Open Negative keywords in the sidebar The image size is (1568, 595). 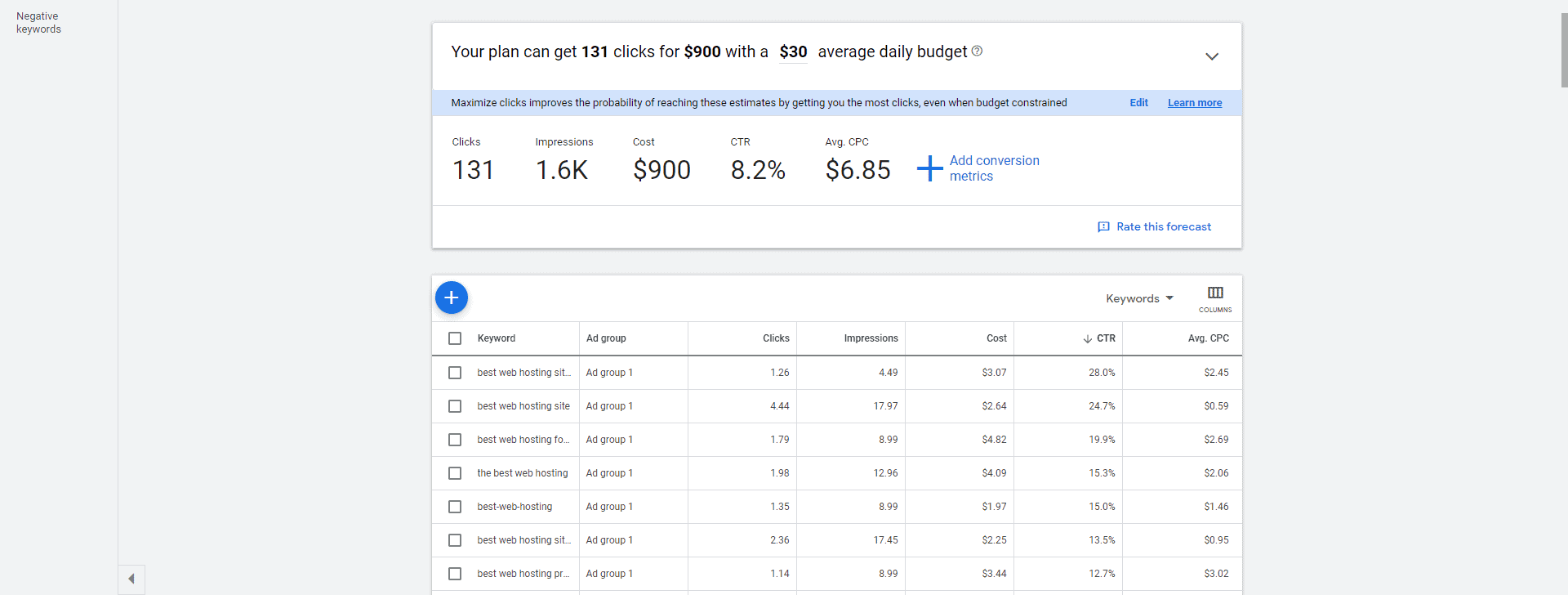coord(38,23)
